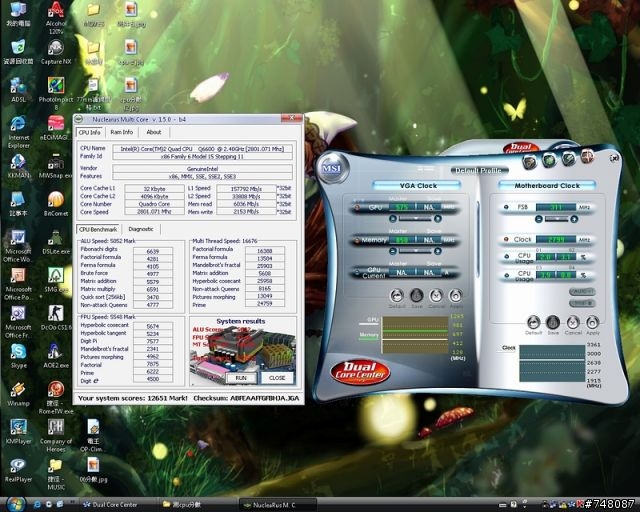This screenshot has width=640, height=512.
Task: Click the Motherboard Clock Apply icon
Action: [593, 322]
